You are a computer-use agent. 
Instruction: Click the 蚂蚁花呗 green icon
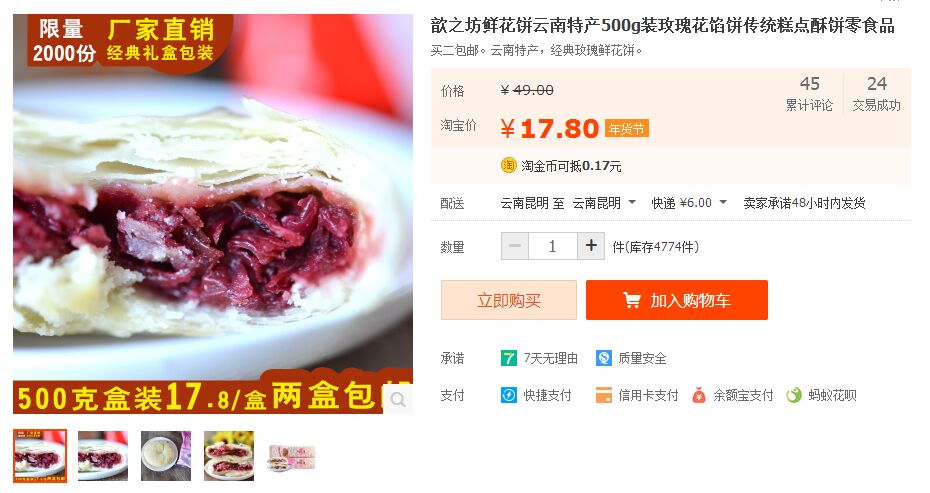tap(794, 395)
